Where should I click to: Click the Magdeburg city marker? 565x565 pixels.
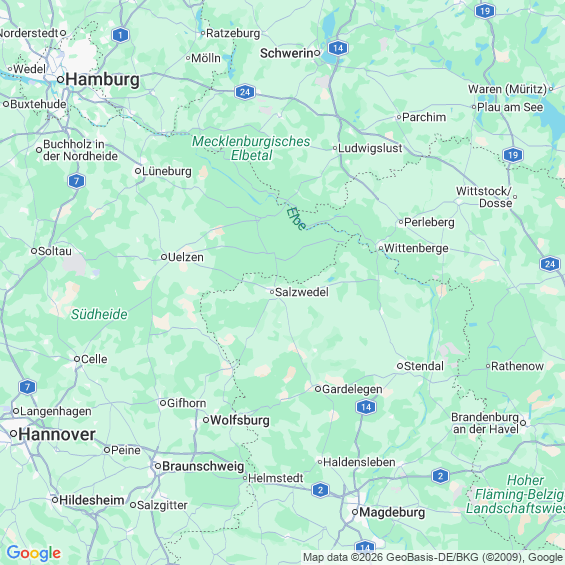pos(355,512)
